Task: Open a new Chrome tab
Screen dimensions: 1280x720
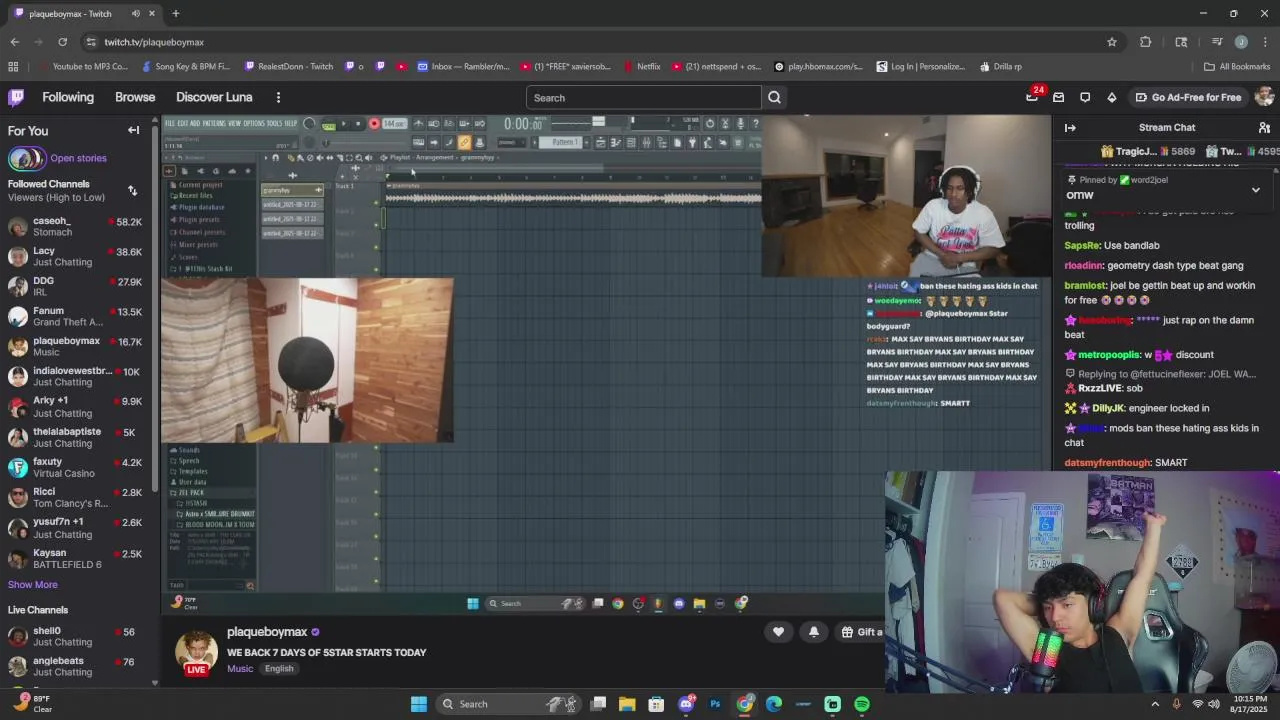Action: (175, 14)
